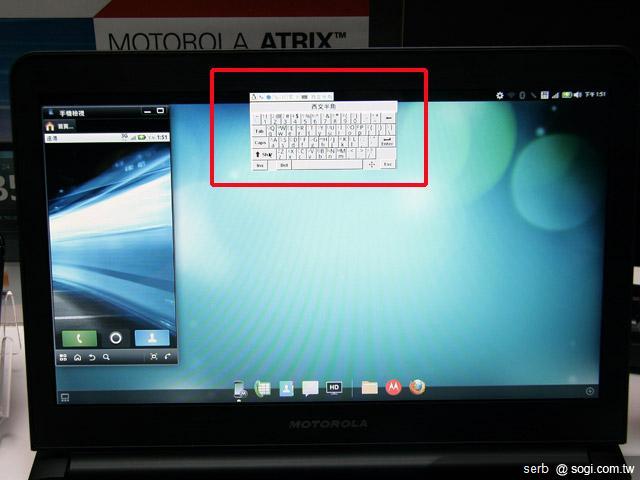Click the volume speaker icon in status bar
Image resolution: width=640 pixels, height=480 pixels.
(x=578, y=95)
